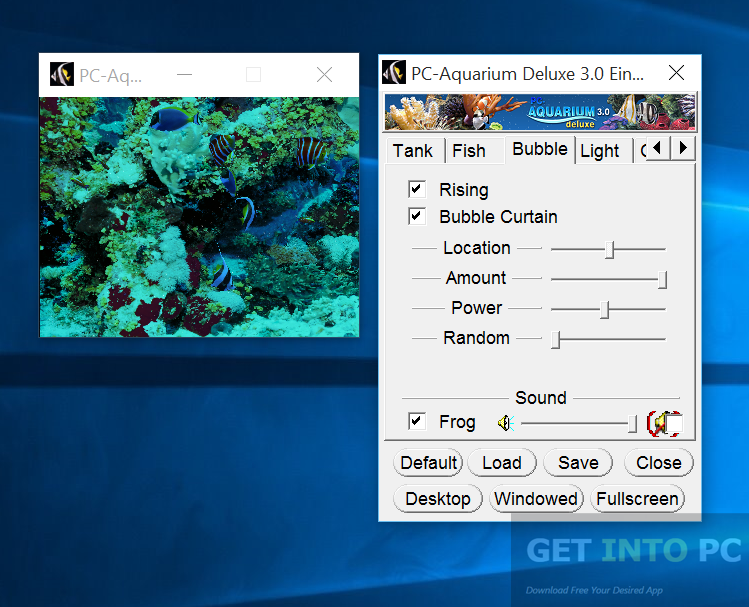This screenshot has width=749, height=607.
Task: Click the PC Aquarium 3.0 deluxe banner image
Action: 540,112
